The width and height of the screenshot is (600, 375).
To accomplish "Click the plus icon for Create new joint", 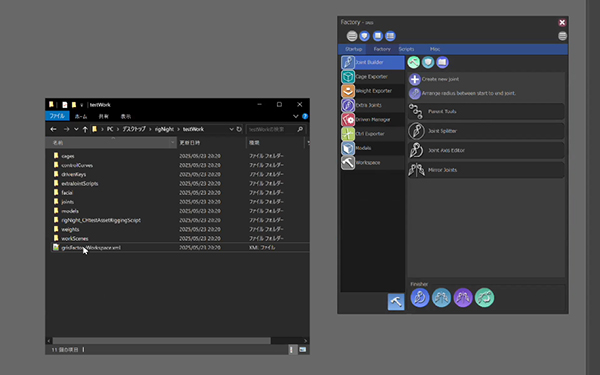I will coord(414,79).
